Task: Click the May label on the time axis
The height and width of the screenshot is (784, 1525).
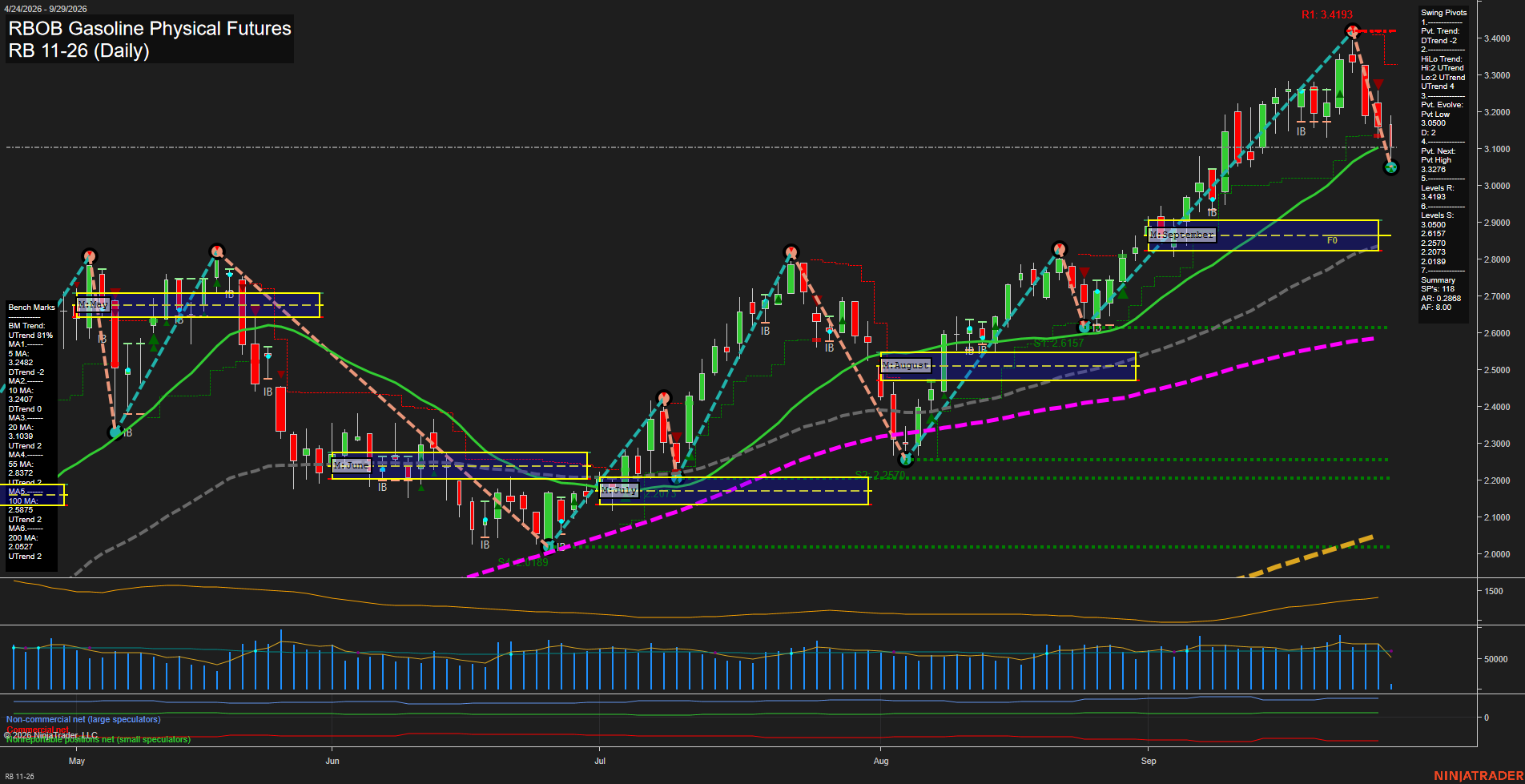Action: (x=77, y=761)
